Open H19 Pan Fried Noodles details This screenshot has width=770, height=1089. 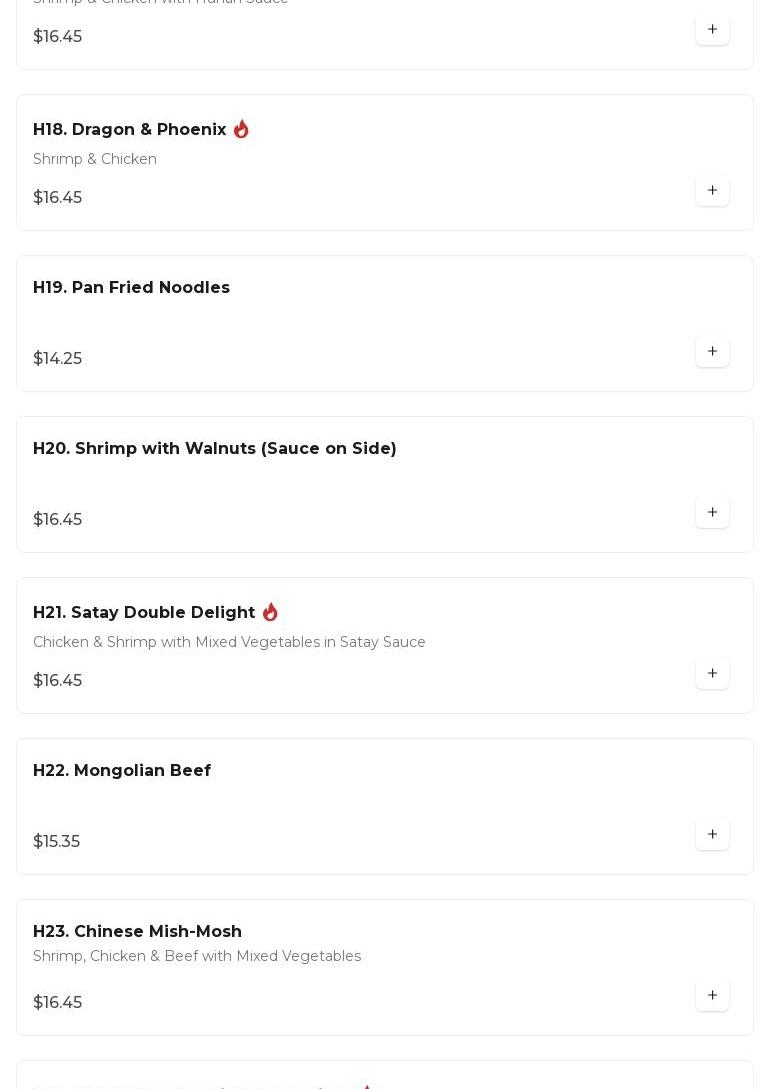click(131, 287)
